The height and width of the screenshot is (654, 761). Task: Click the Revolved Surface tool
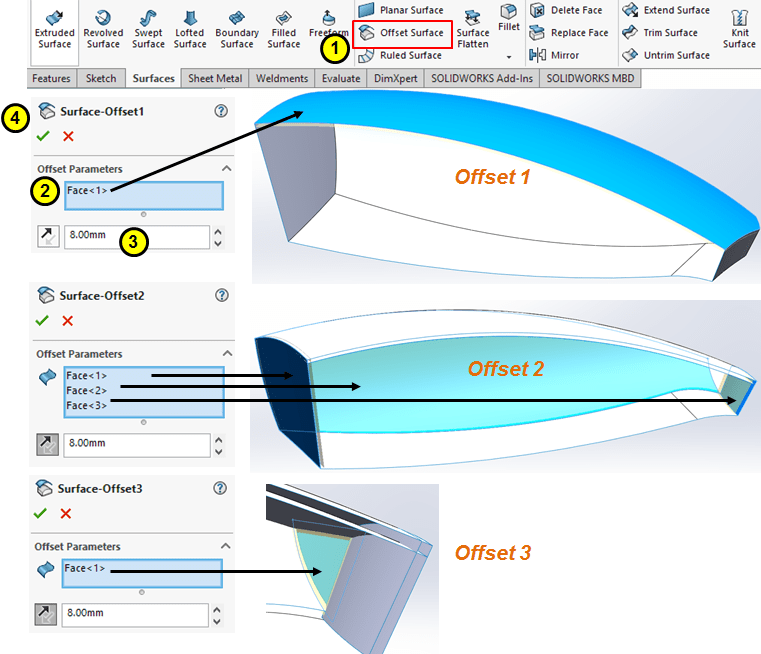click(x=103, y=27)
